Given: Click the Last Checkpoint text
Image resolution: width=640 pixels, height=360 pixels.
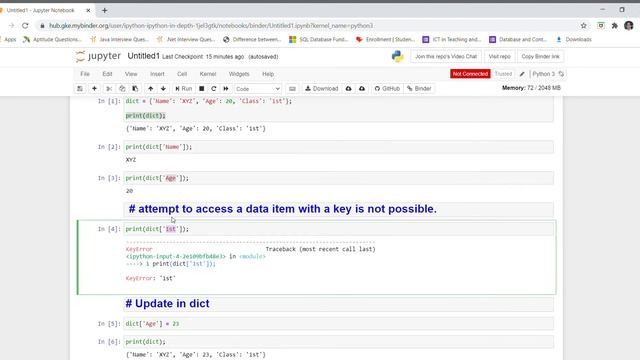Looking at the screenshot, I should point(203,57).
